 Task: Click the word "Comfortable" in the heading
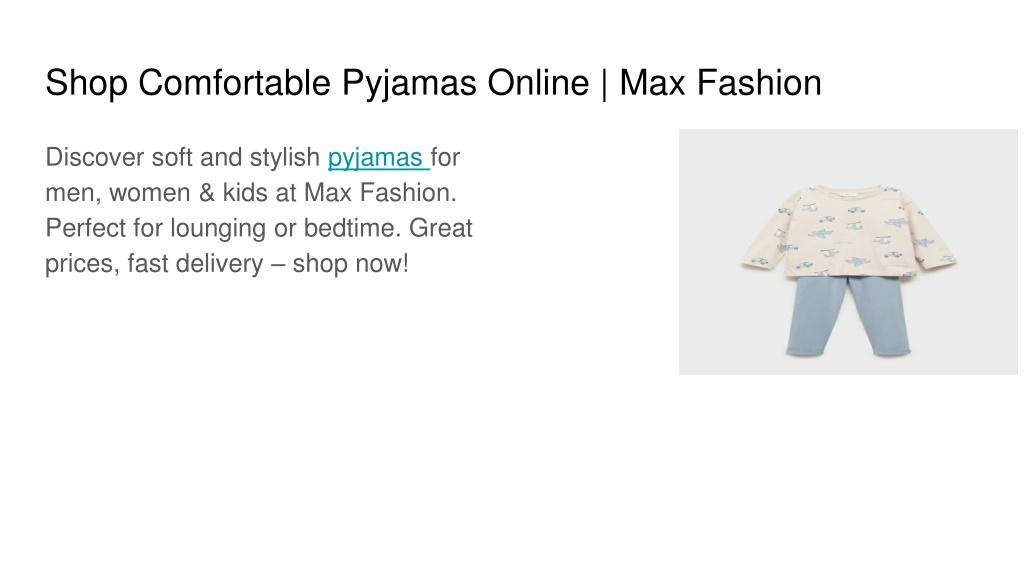click(234, 83)
